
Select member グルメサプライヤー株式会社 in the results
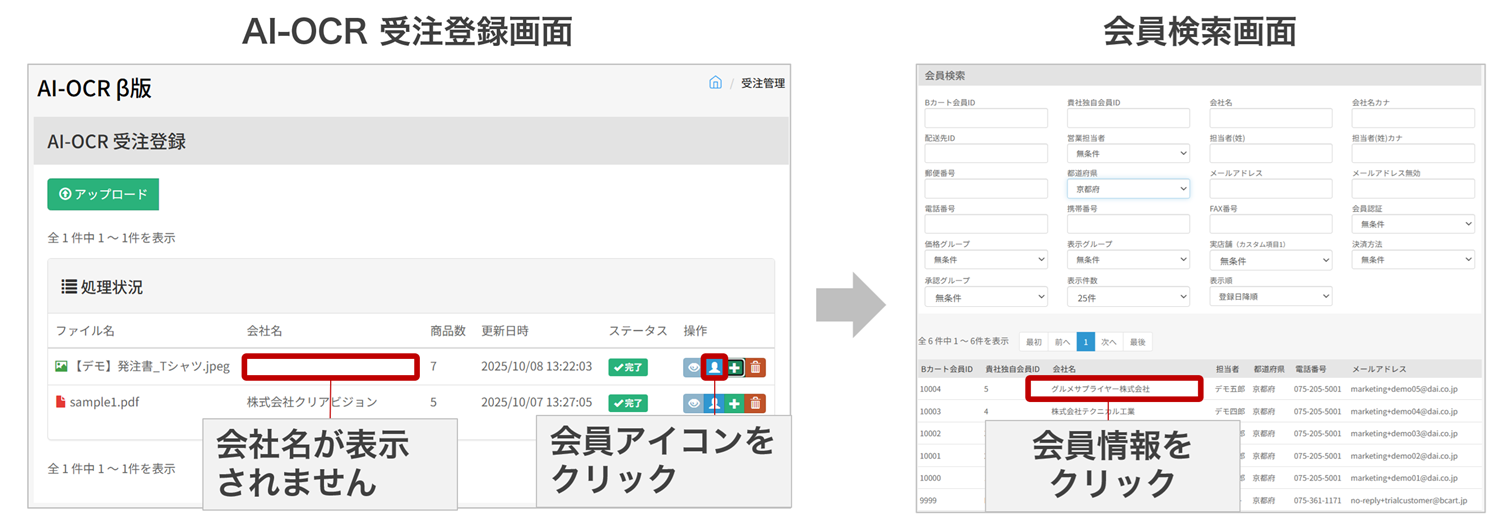(x=1100, y=388)
